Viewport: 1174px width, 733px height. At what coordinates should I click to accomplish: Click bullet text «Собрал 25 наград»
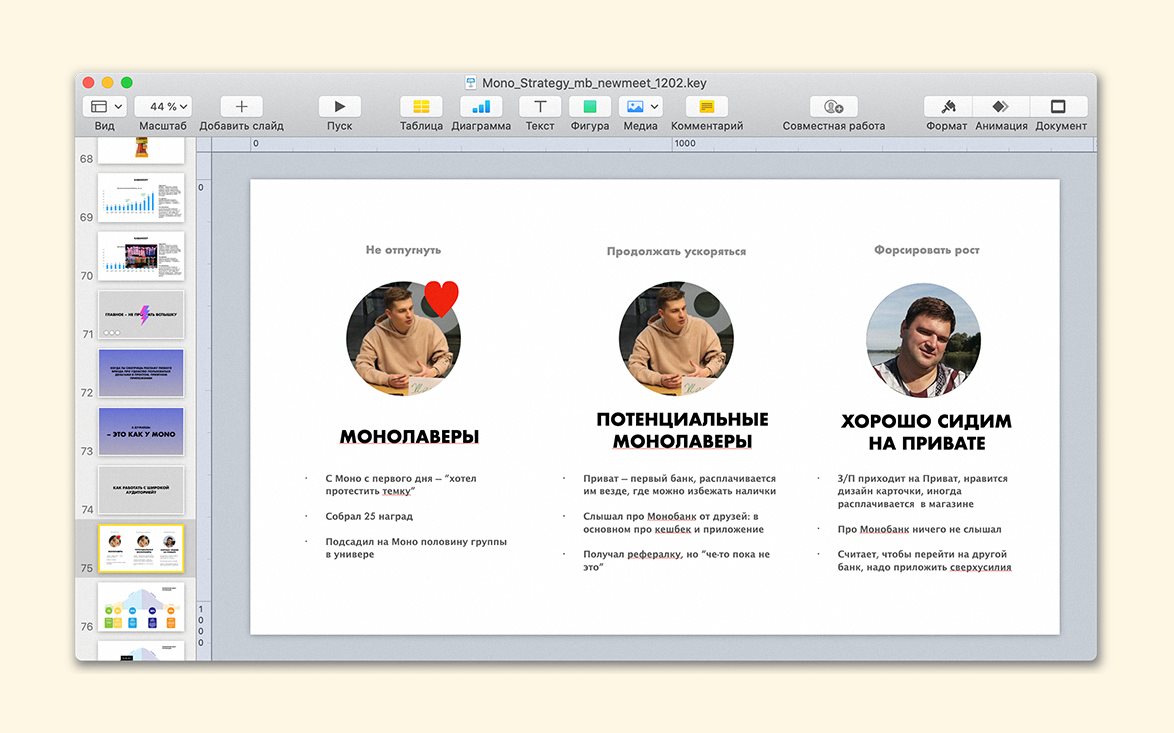coord(368,517)
